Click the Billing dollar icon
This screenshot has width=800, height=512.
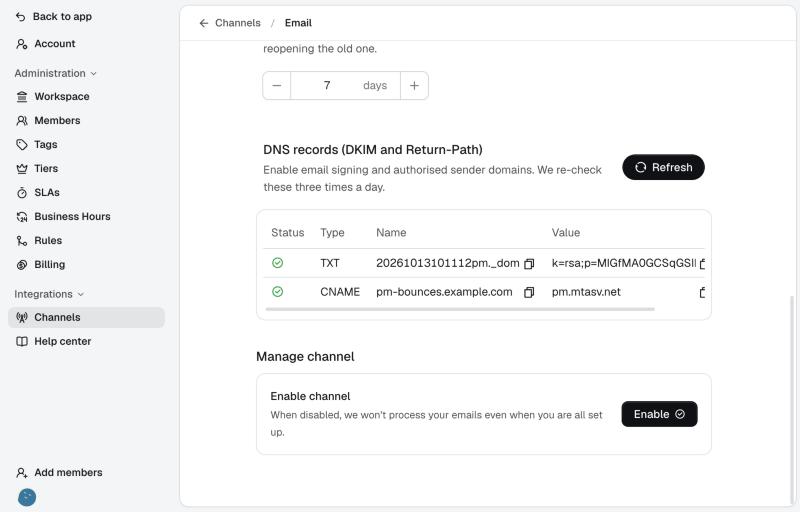point(22,264)
